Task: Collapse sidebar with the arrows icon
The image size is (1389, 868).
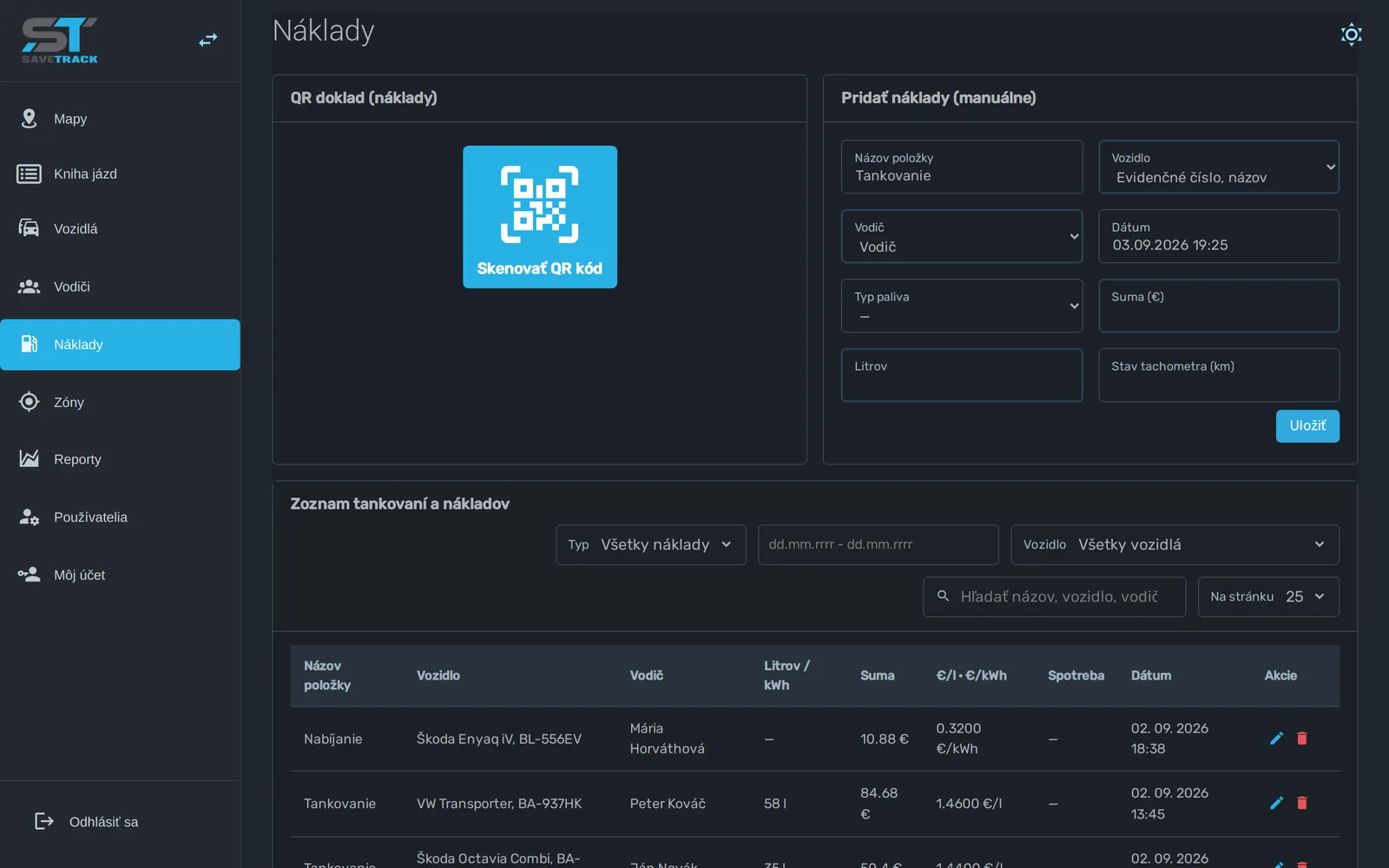Action: click(x=208, y=40)
